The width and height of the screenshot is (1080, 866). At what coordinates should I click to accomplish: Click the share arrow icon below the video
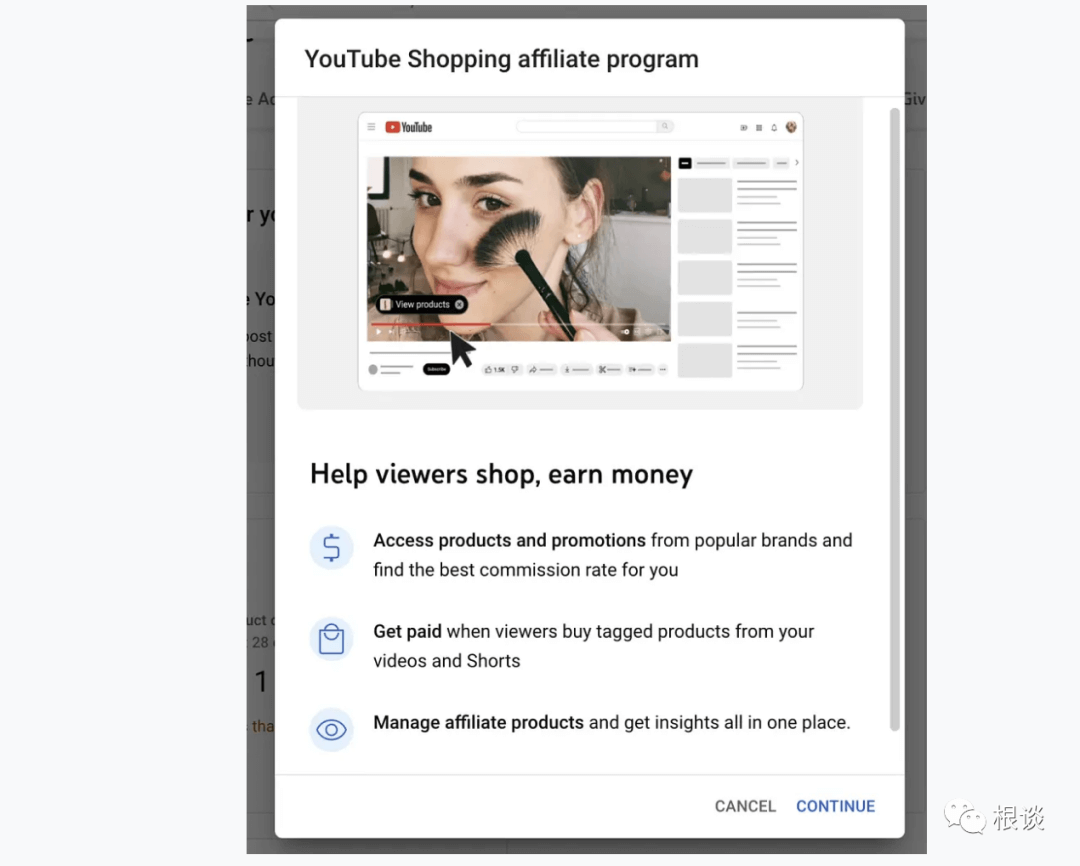[534, 369]
